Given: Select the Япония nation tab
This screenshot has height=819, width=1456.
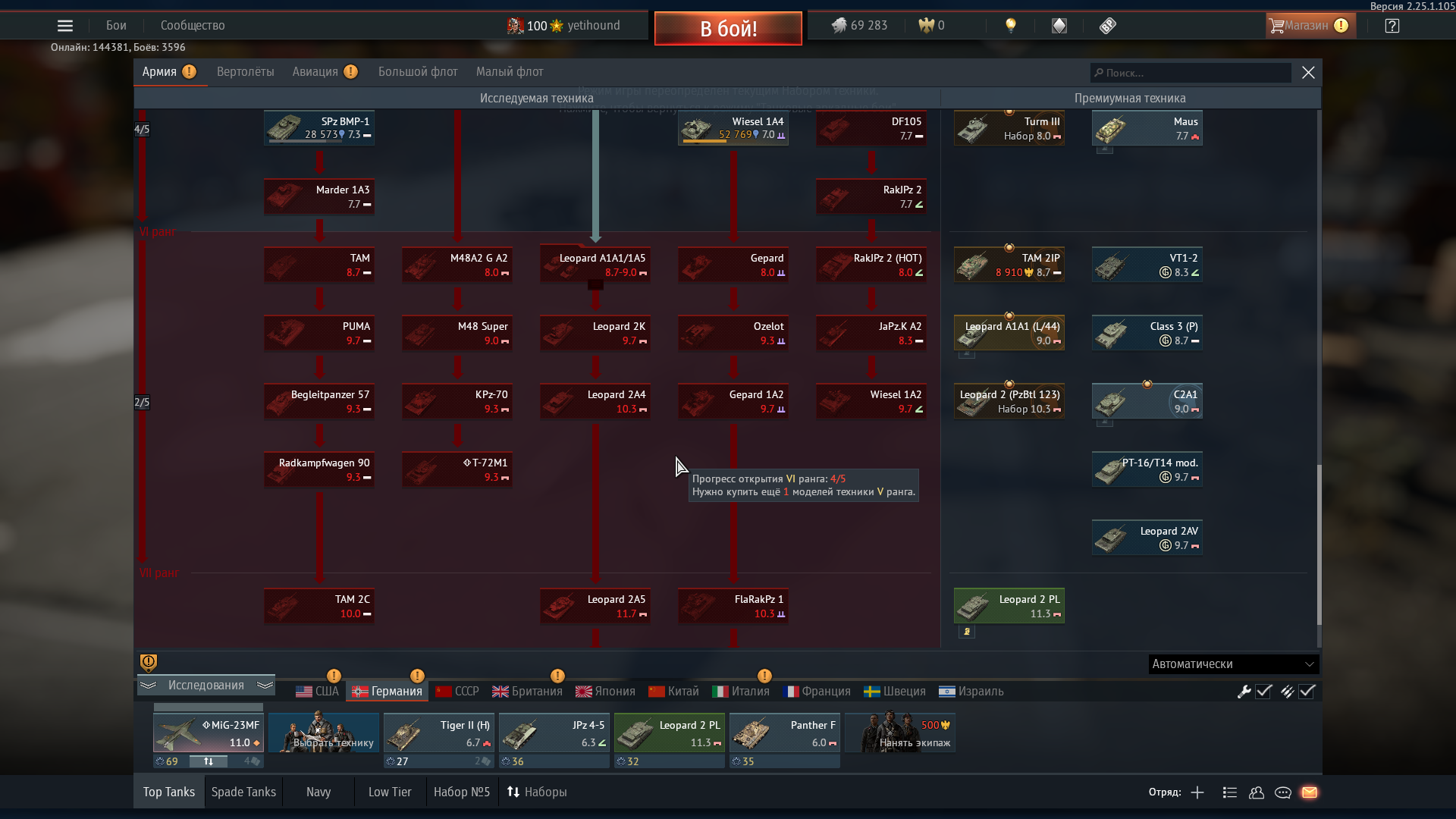Looking at the screenshot, I should pos(605,692).
